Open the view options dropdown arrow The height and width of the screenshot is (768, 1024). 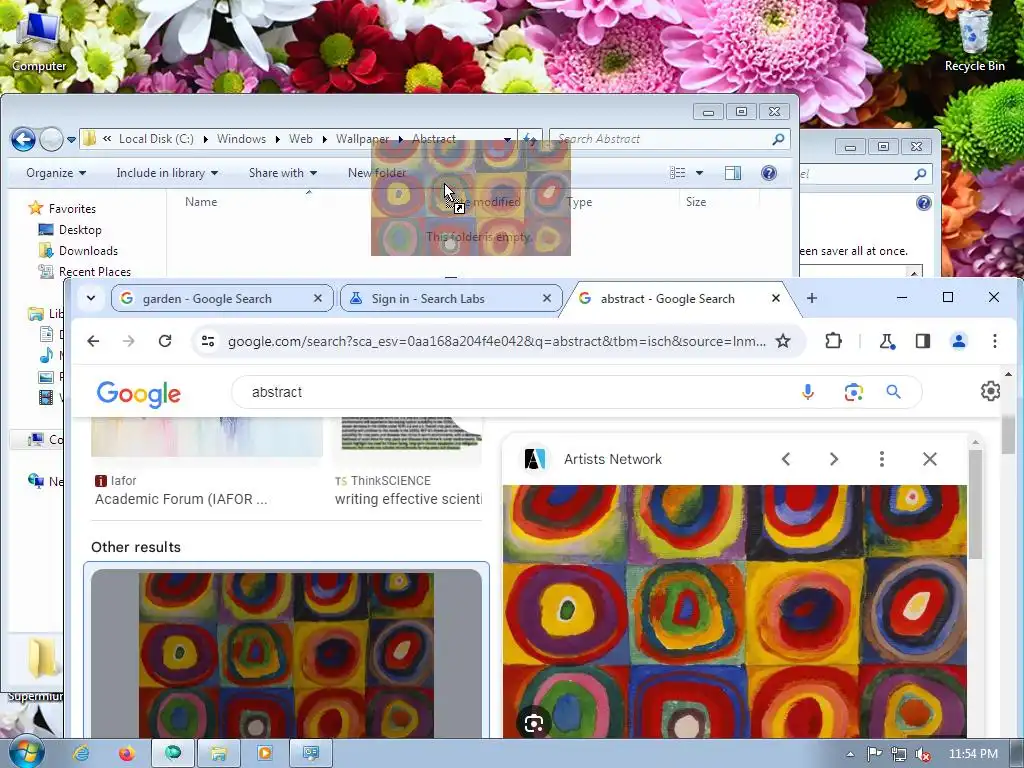(x=699, y=173)
